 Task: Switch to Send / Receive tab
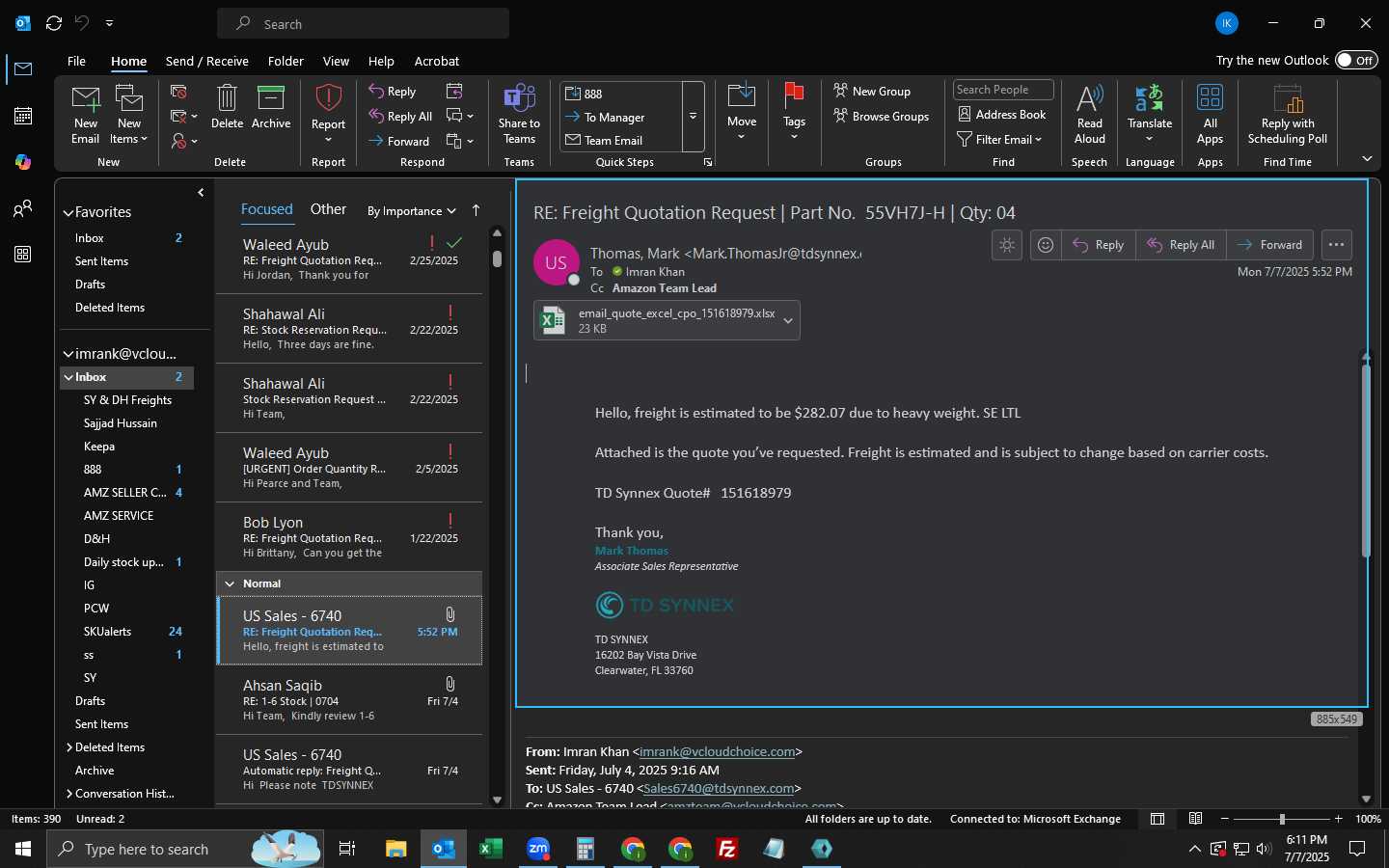point(207,61)
